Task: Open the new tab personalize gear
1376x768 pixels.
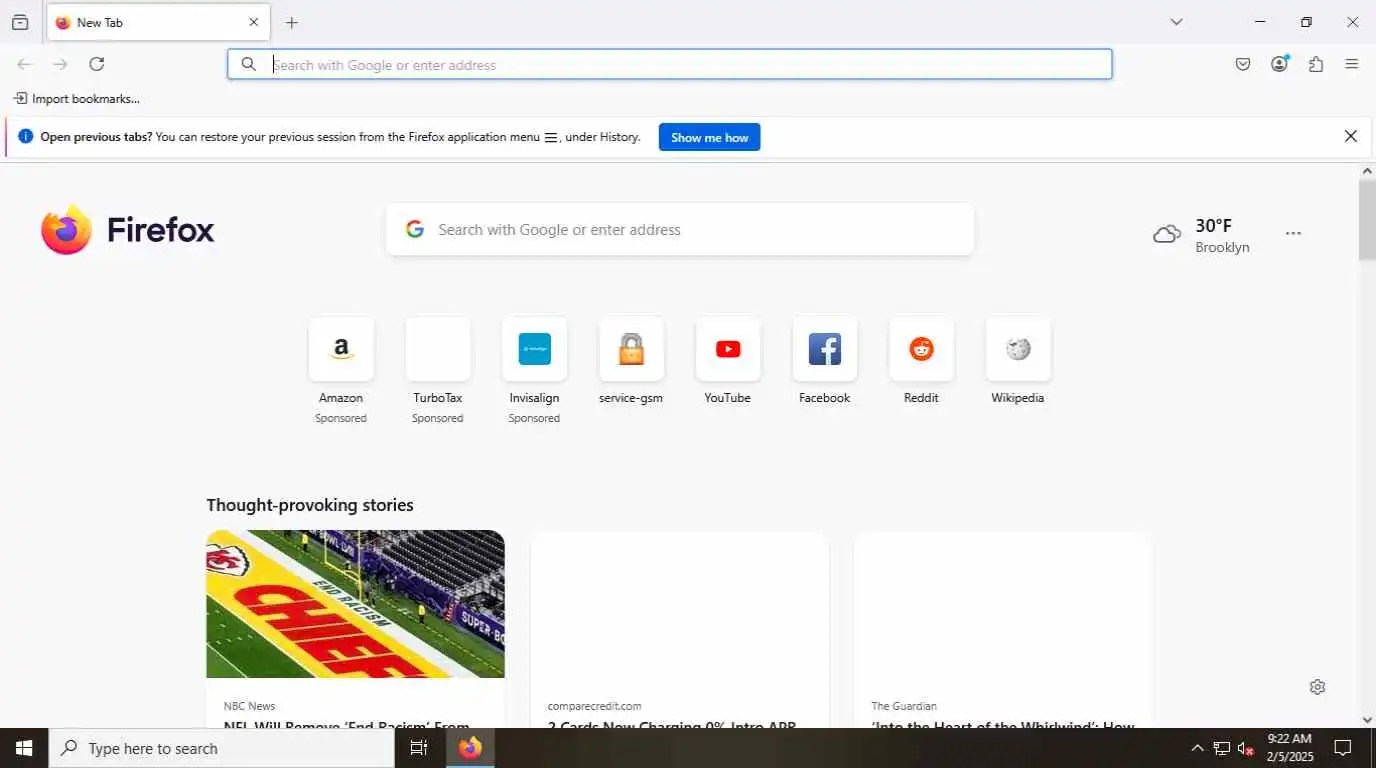Action: (1317, 687)
